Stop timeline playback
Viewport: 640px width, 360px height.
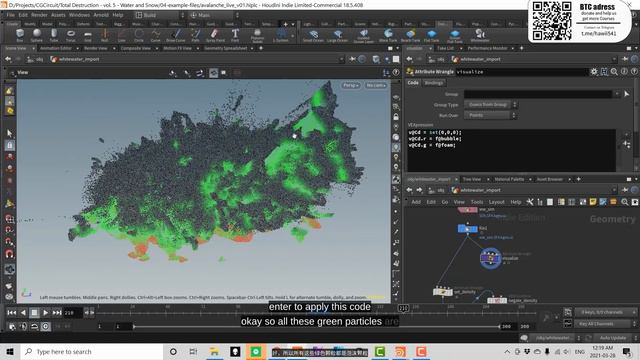[x=34, y=313]
